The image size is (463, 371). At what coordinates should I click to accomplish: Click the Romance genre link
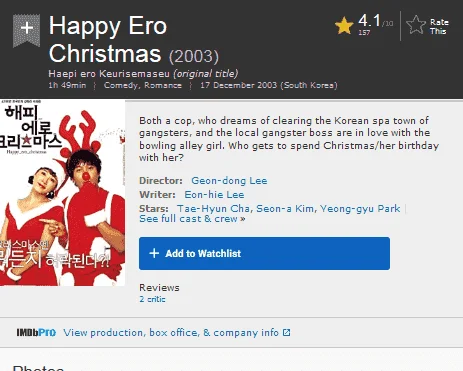(163, 85)
